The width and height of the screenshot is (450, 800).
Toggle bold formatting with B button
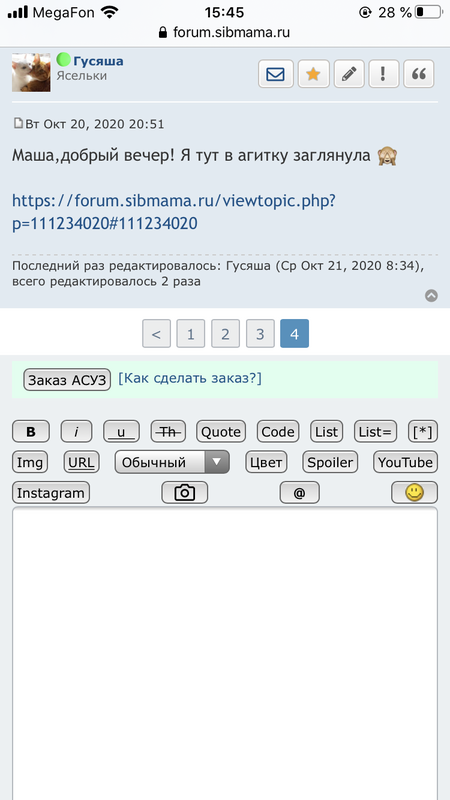pyautogui.click(x=31, y=432)
